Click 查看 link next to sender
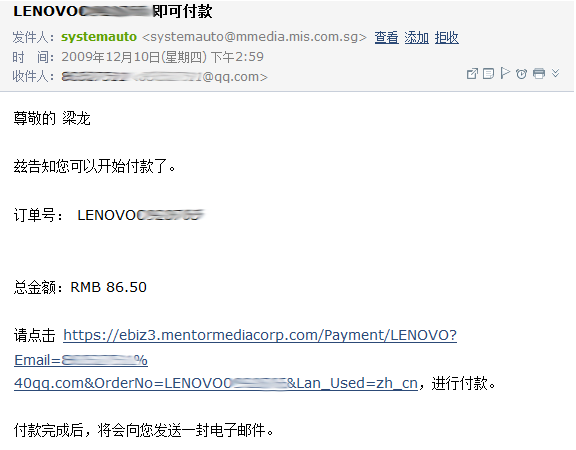The height and width of the screenshot is (450, 576). (386, 37)
